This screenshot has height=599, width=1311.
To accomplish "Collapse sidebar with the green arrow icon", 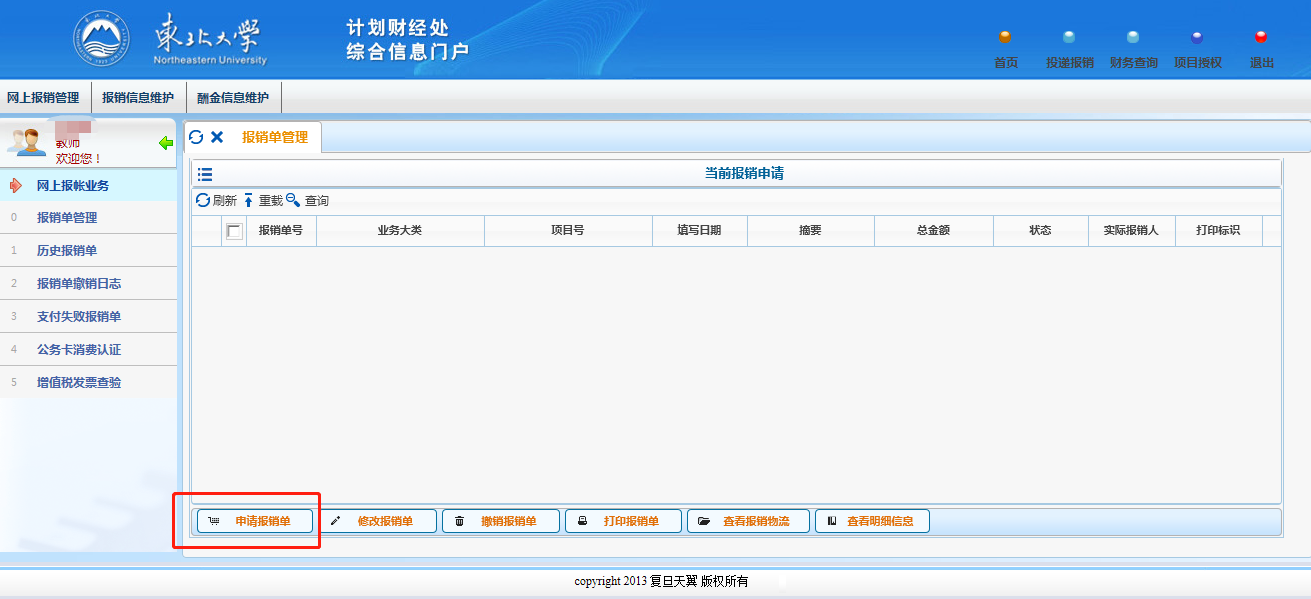I will point(166,143).
